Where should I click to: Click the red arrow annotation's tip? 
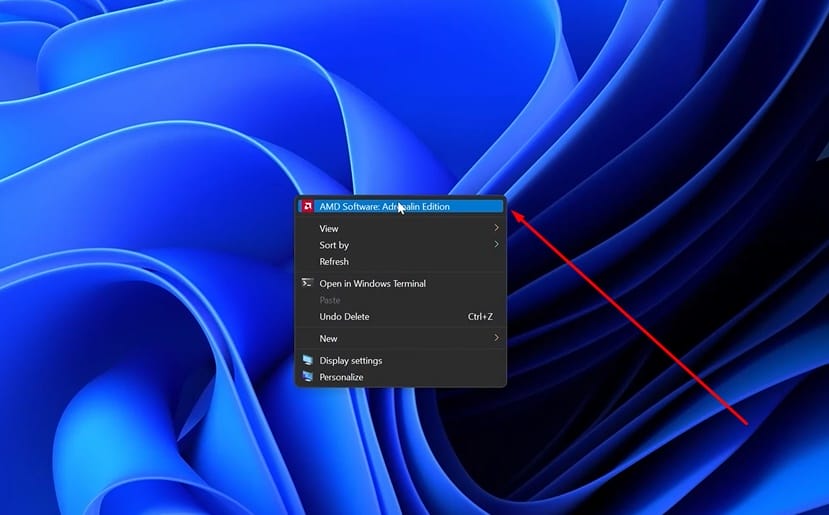513,212
